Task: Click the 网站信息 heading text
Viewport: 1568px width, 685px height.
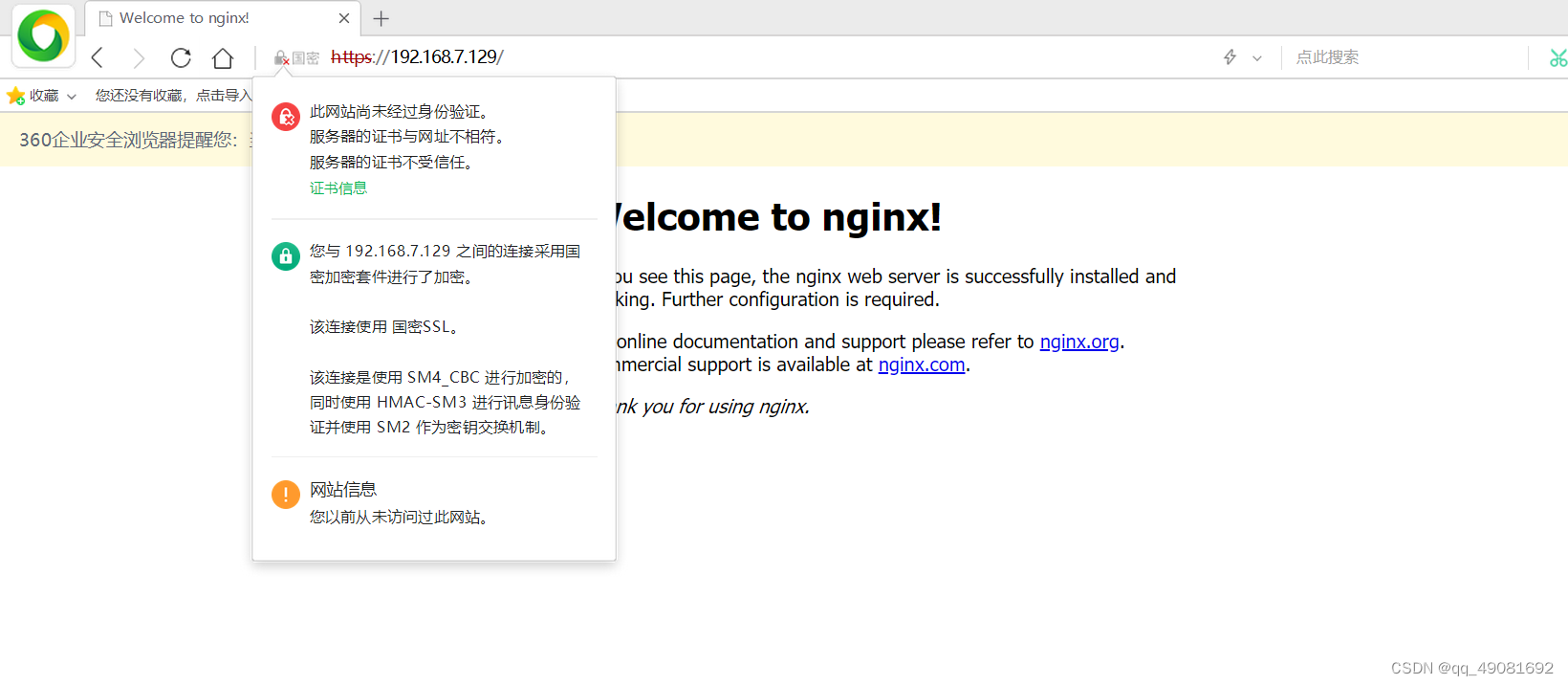Action: tap(343, 490)
